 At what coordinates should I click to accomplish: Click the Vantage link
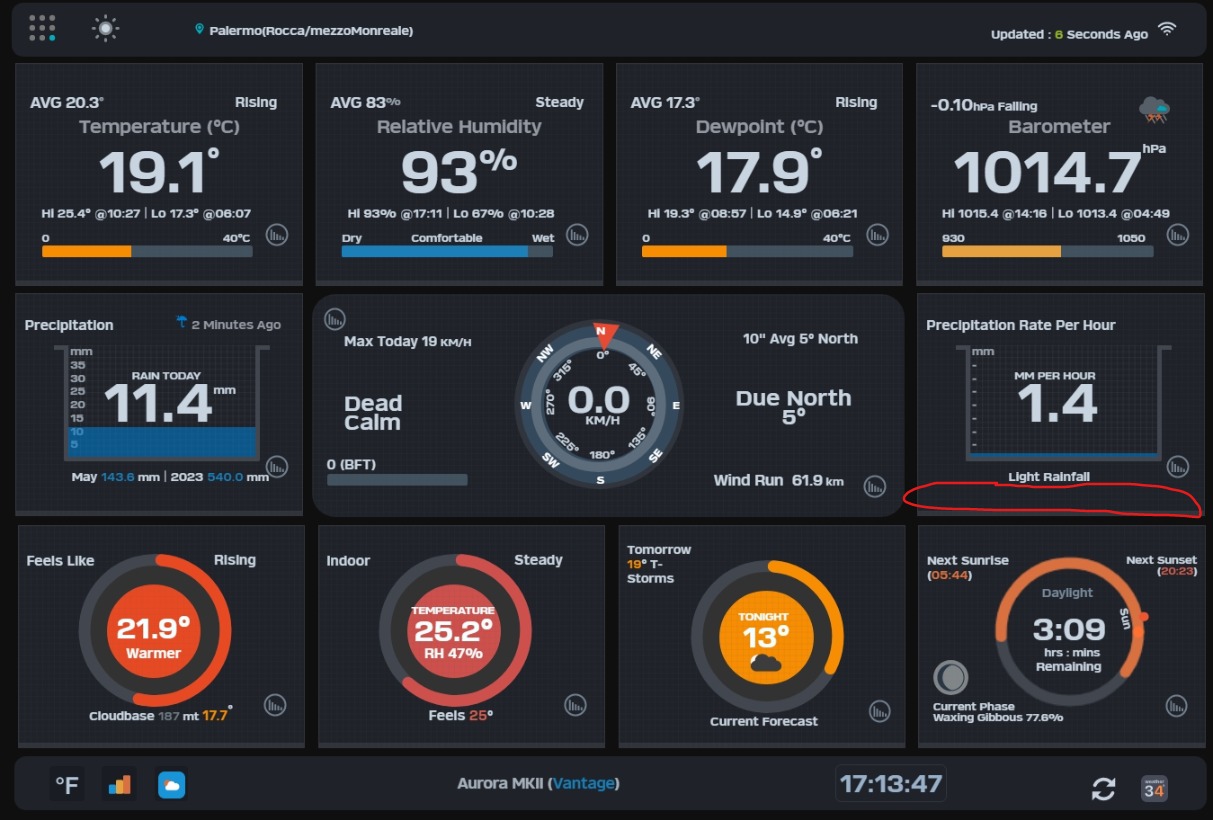[x=583, y=783]
